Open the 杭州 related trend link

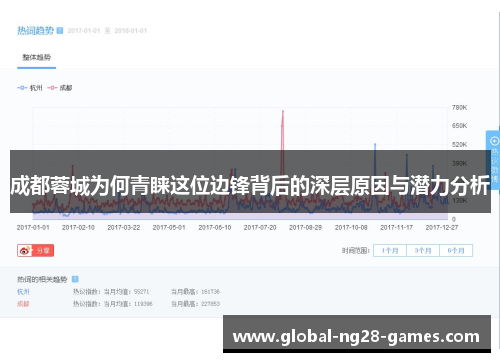pyautogui.click(x=23, y=292)
